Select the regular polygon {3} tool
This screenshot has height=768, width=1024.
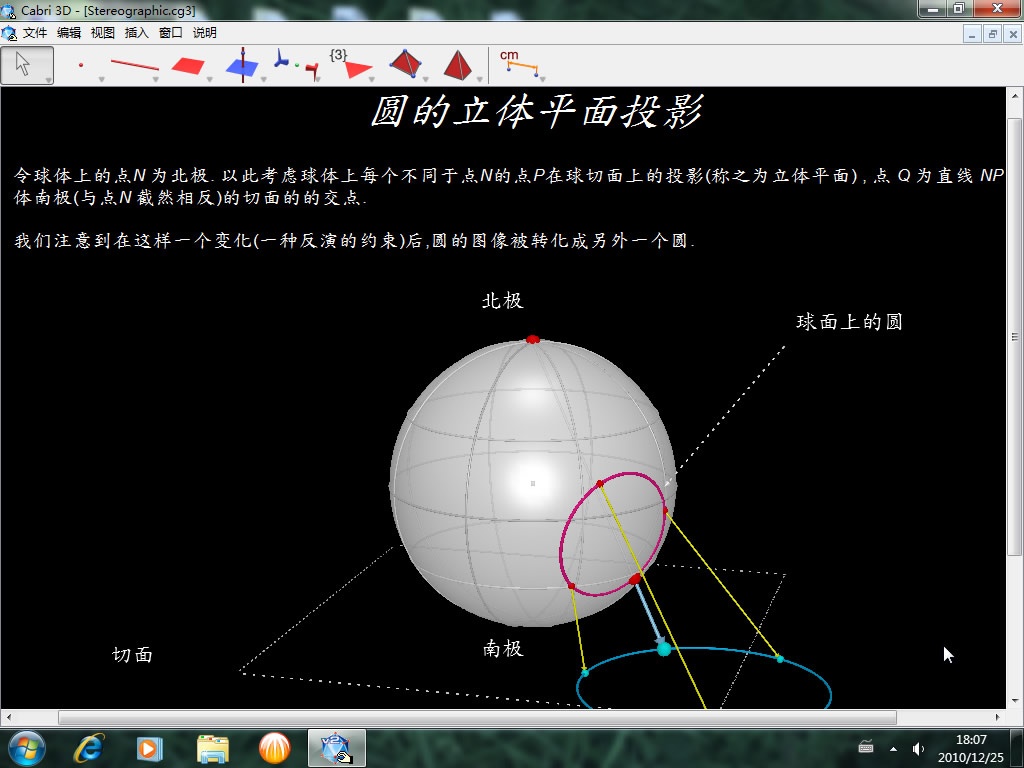[350, 65]
